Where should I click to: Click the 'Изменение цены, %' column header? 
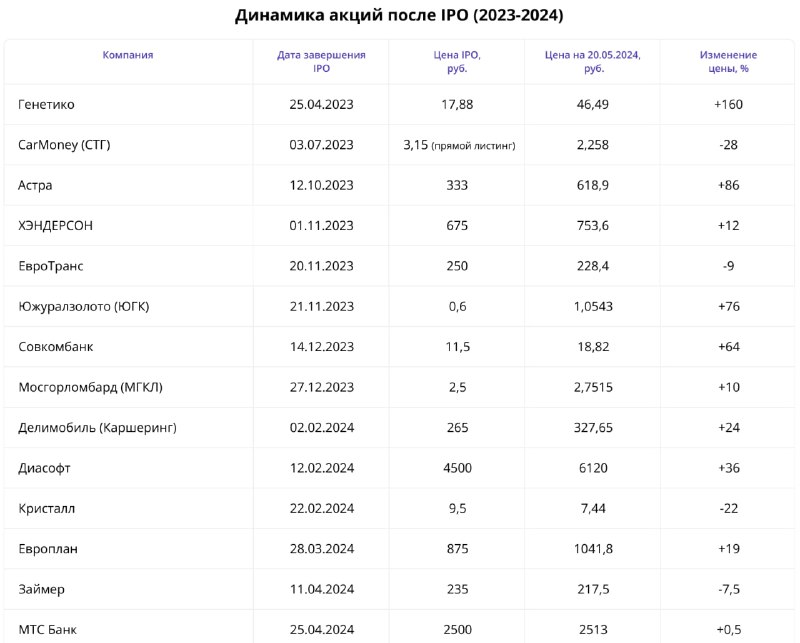(728, 62)
